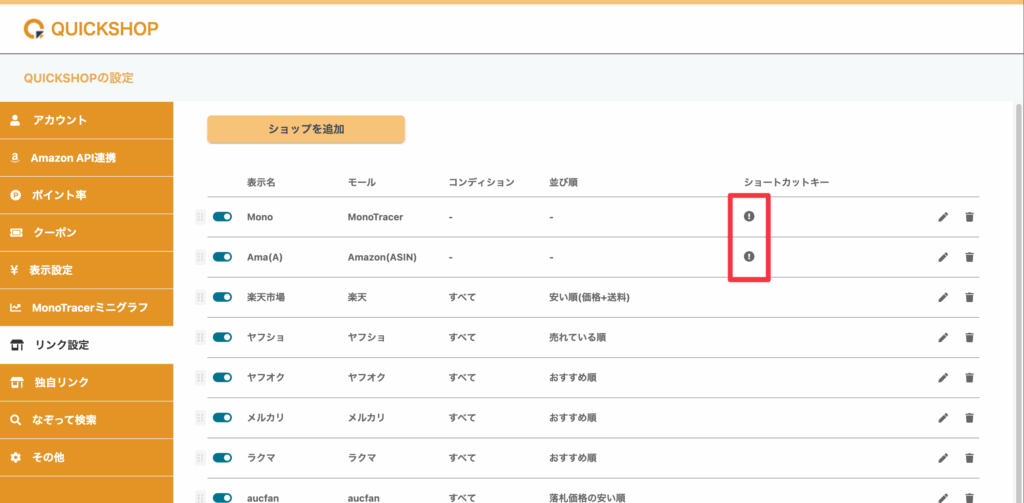The image size is (1024, 503).
Task: Turn off the メルカリ shop switch
Action: click(223, 418)
